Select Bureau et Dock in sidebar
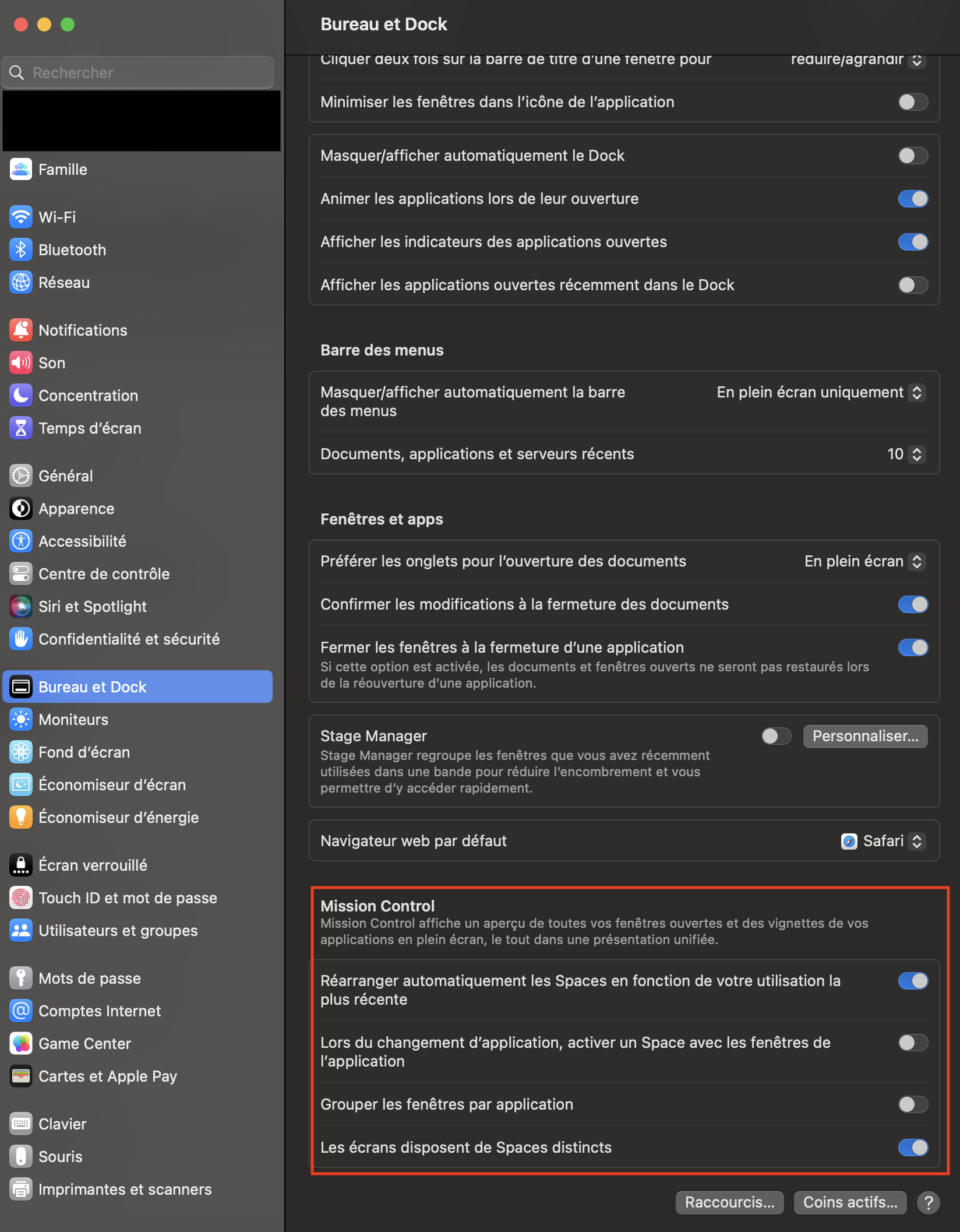The height and width of the screenshot is (1232, 960). [137, 687]
